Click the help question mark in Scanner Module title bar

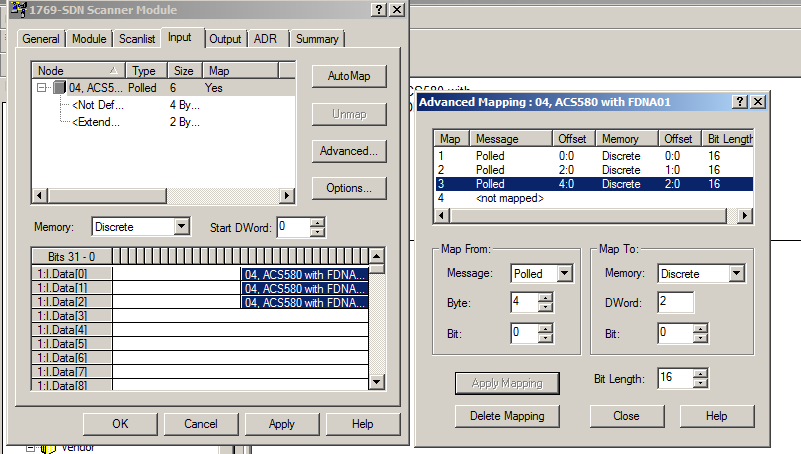pyautogui.click(x=379, y=9)
